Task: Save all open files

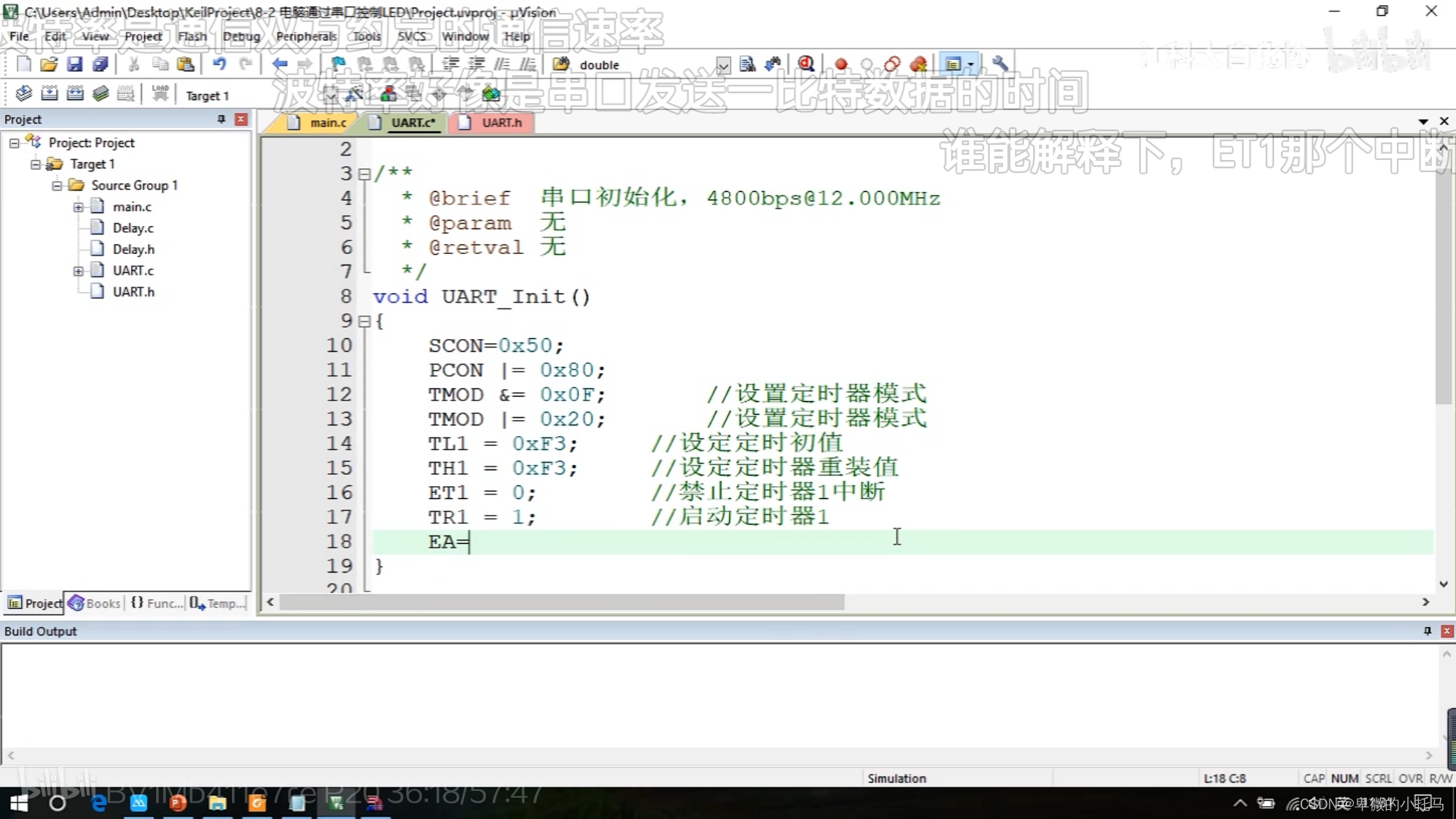Action: [x=100, y=64]
